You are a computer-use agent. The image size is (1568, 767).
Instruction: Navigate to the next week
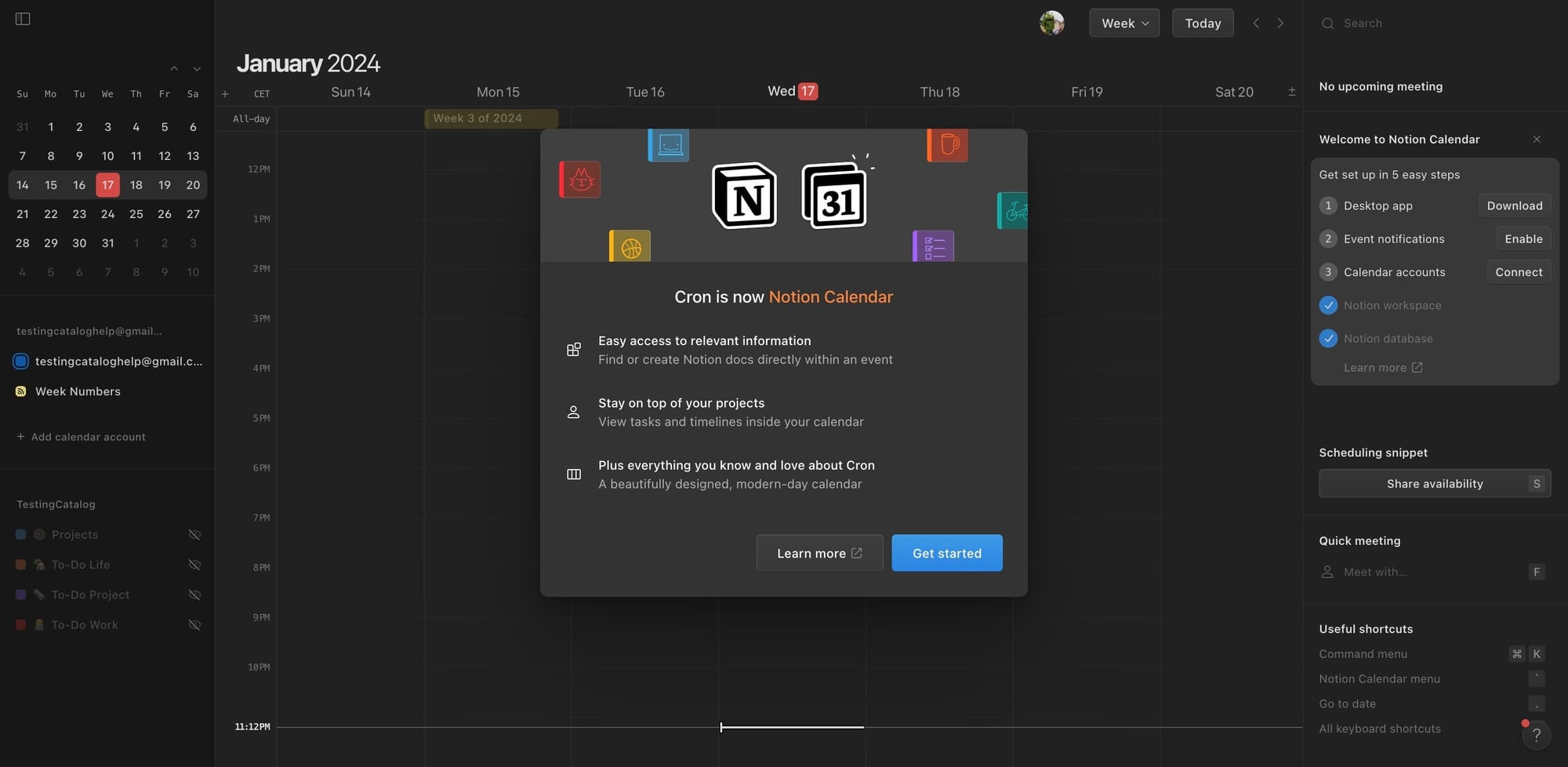pos(1280,23)
